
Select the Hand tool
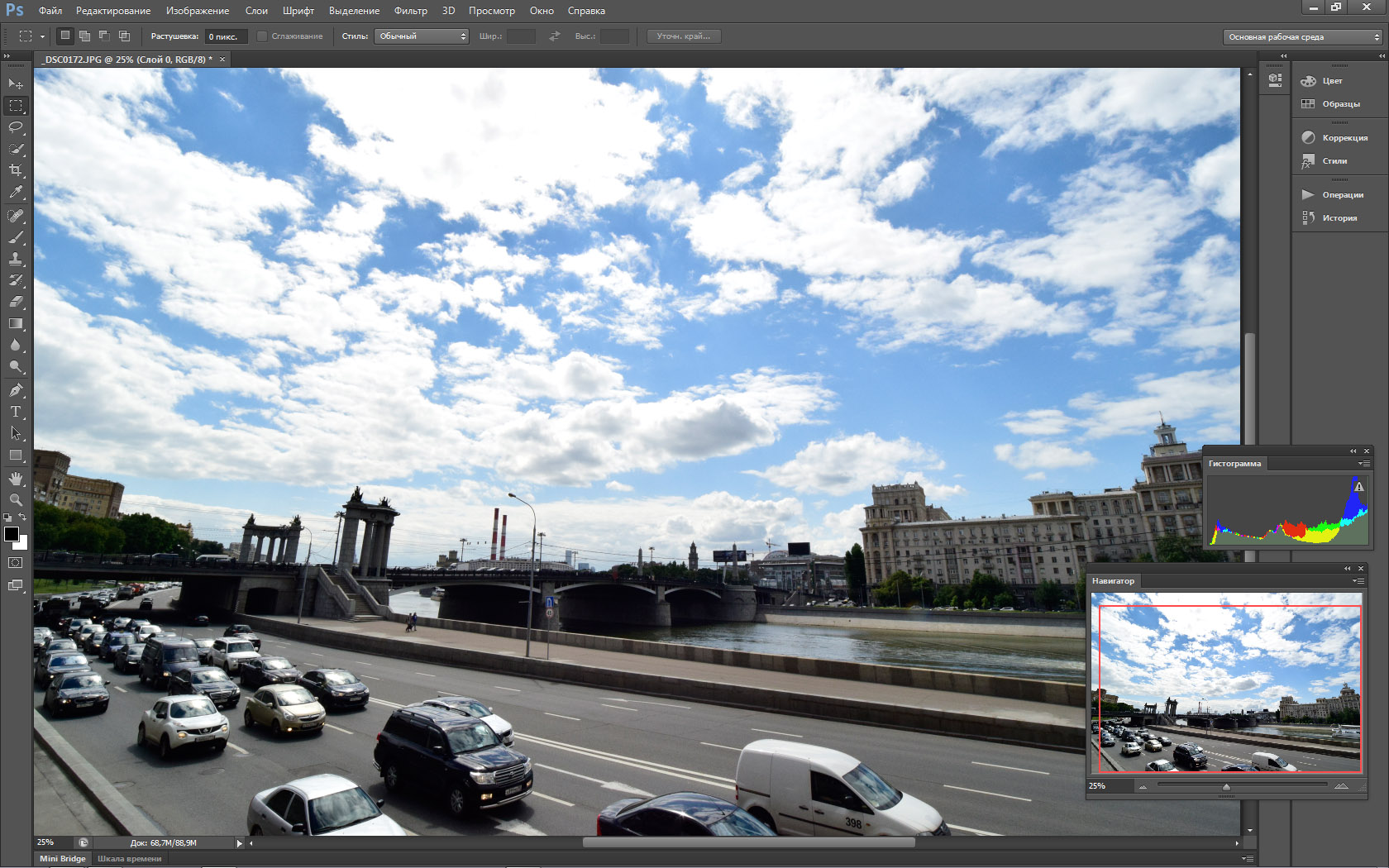tap(16, 479)
